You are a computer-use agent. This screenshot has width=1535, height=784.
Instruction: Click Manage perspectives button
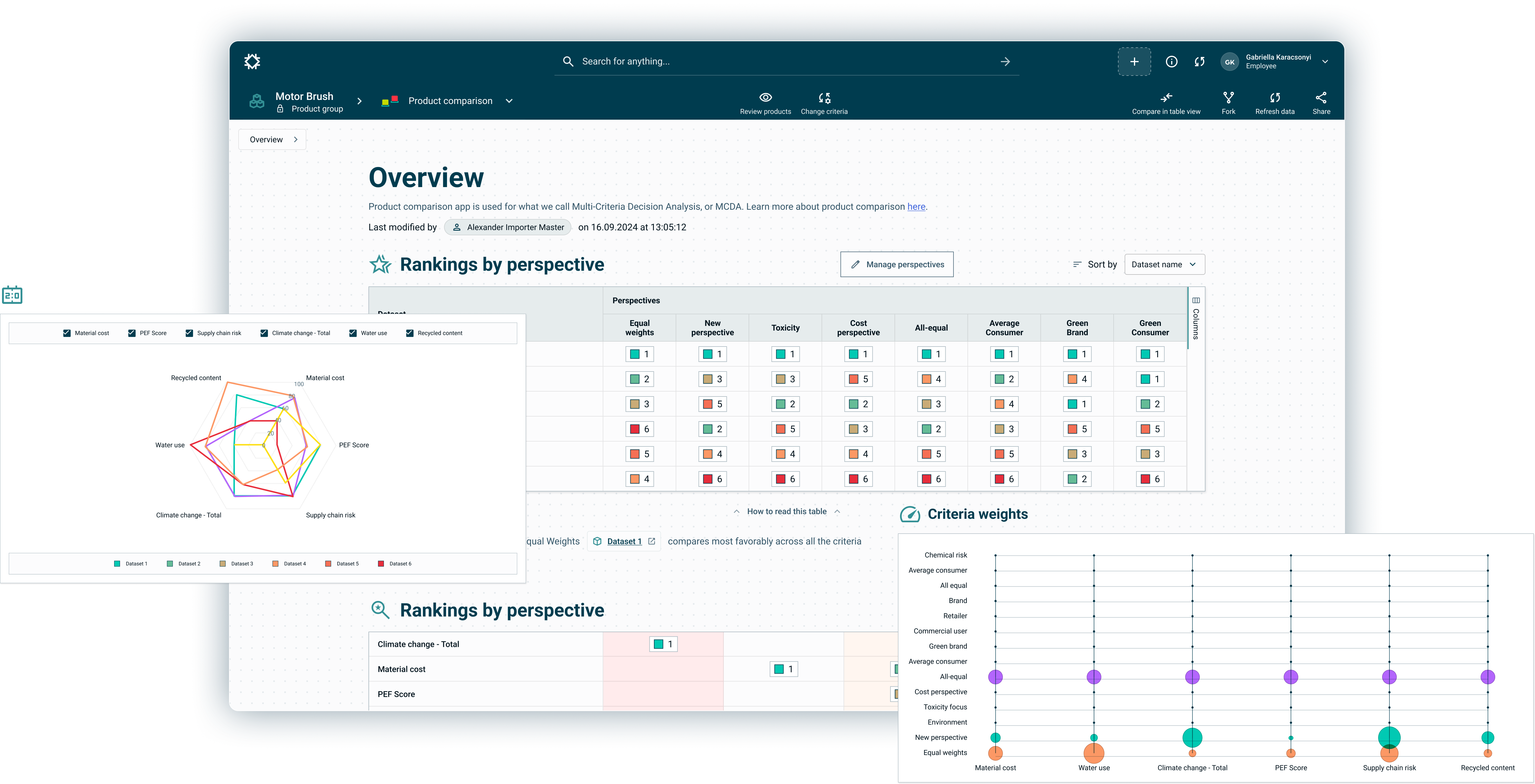pyautogui.click(x=897, y=265)
